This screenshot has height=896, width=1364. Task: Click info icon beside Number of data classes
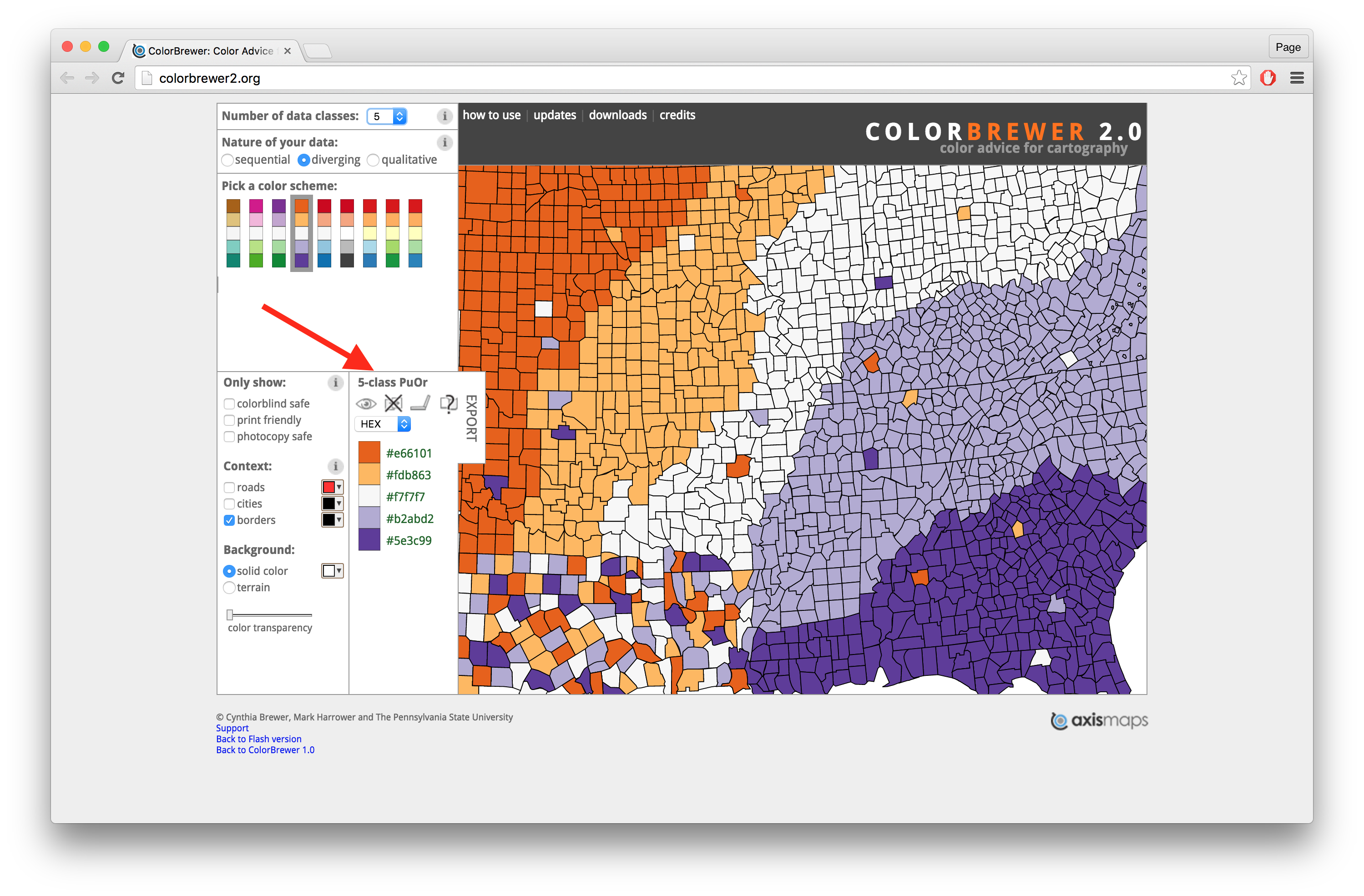[444, 116]
